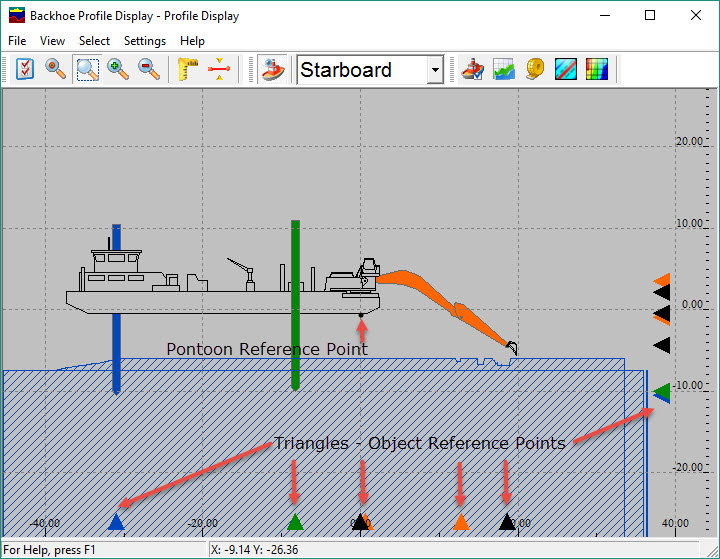Click the zoom in magnifier icon
The height and width of the screenshot is (559, 720).
point(118,69)
